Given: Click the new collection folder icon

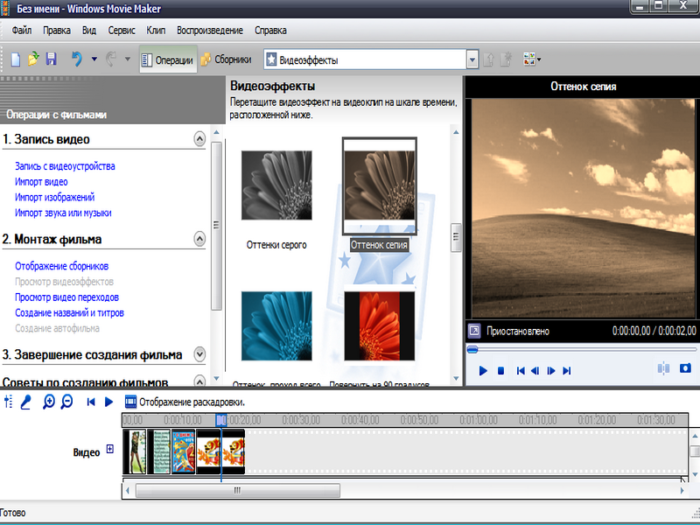Looking at the screenshot, I should tap(506, 59).
